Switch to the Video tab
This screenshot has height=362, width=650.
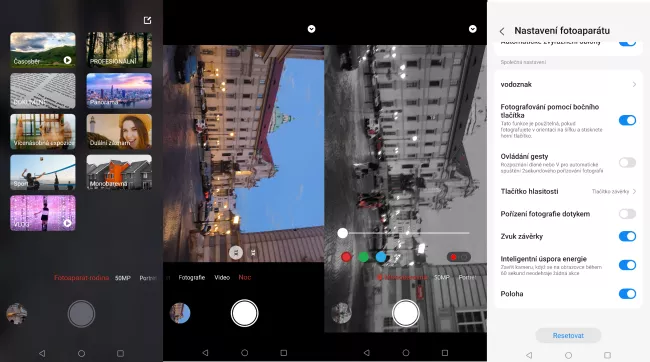tap(222, 277)
